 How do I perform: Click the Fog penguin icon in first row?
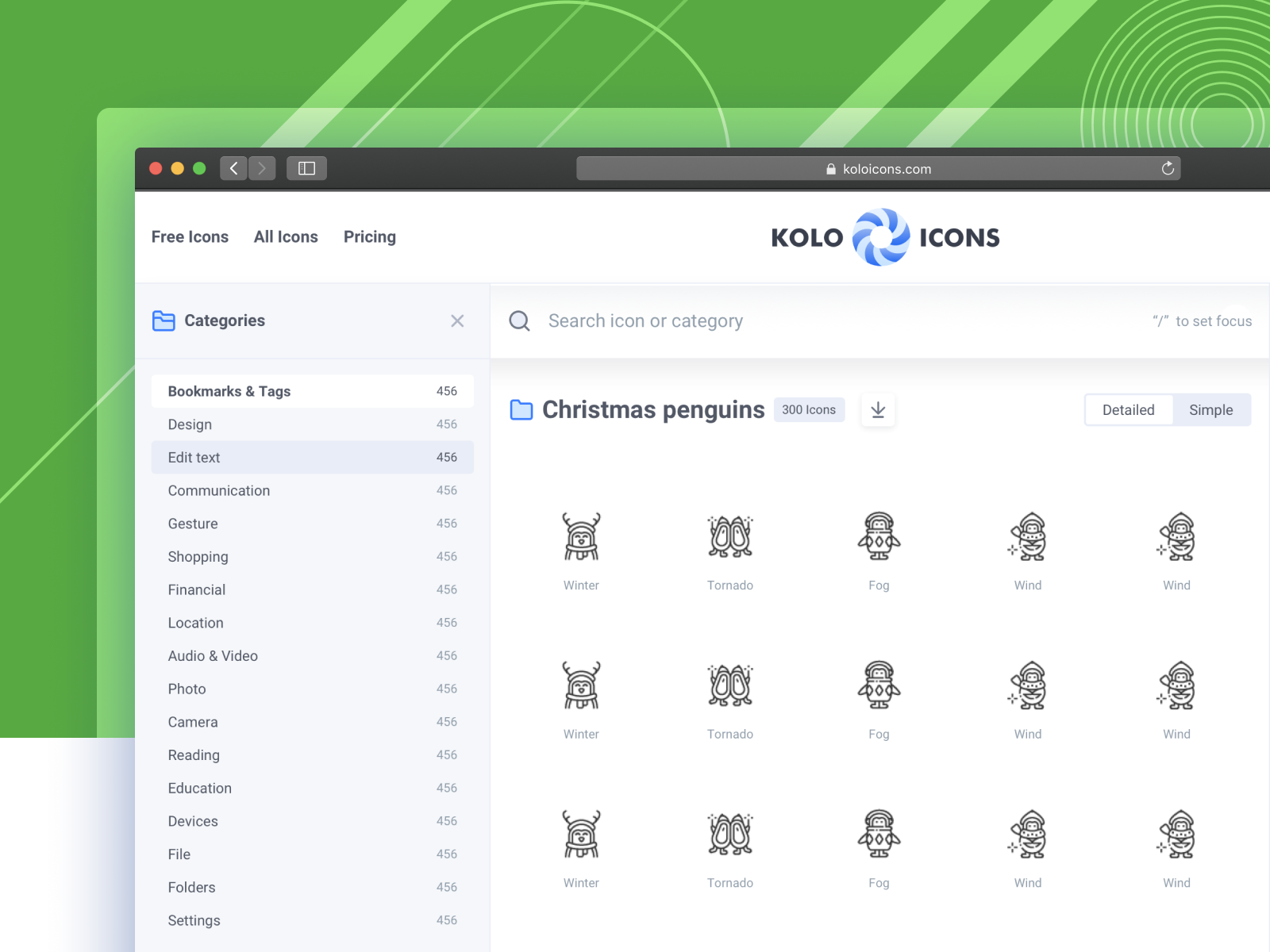pos(879,536)
